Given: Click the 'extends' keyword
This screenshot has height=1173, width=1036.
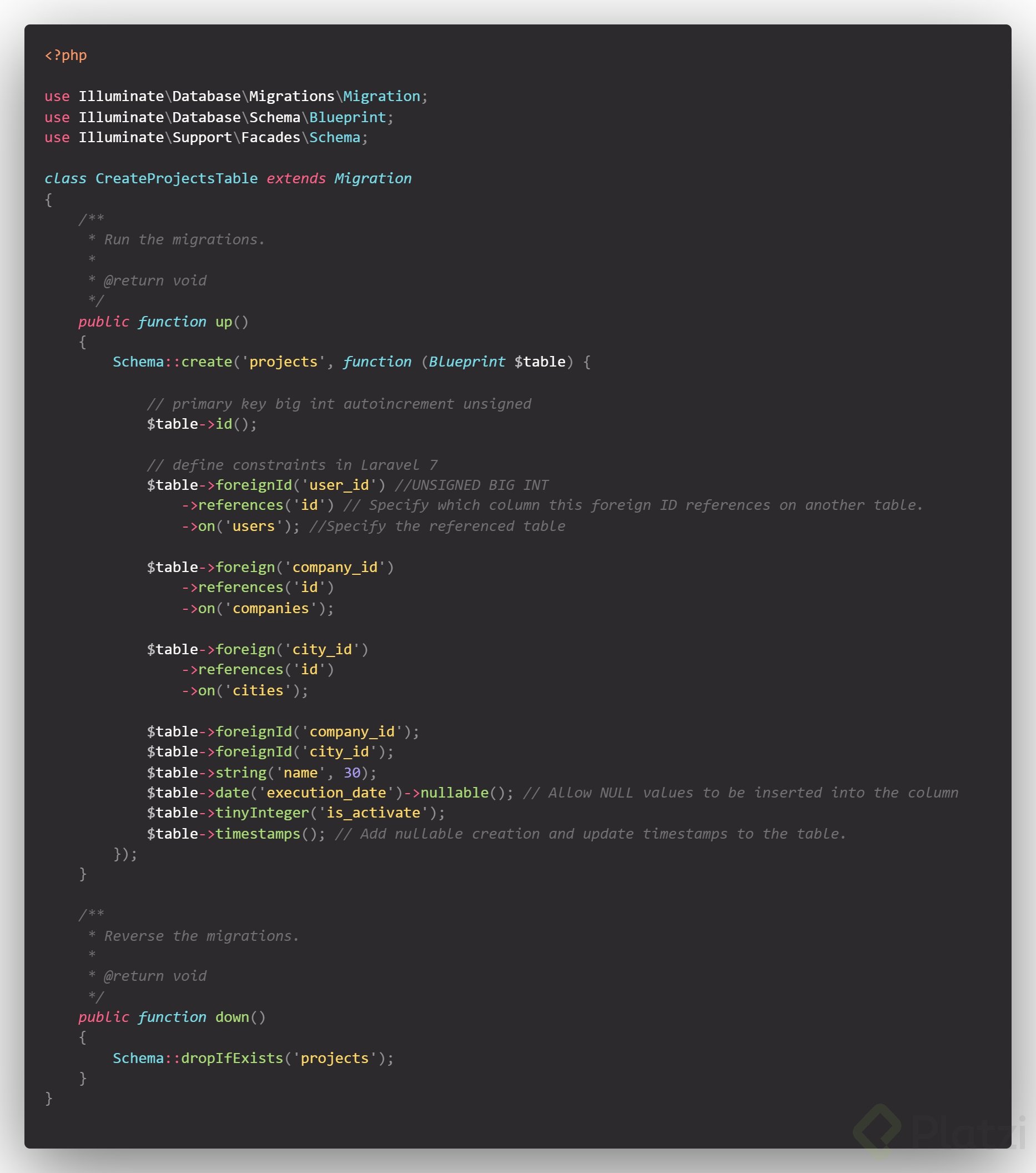Looking at the screenshot, I should click(296, 178).
